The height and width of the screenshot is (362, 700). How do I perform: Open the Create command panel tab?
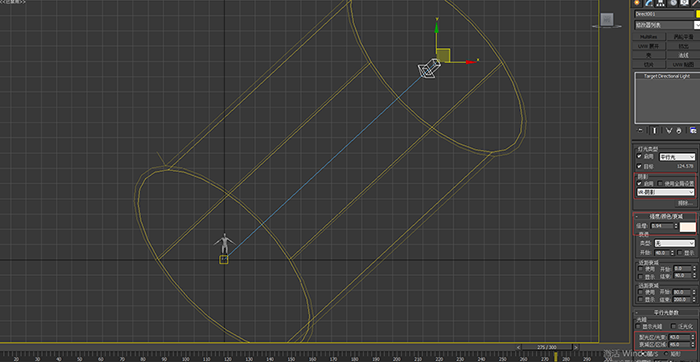[637, 3]
